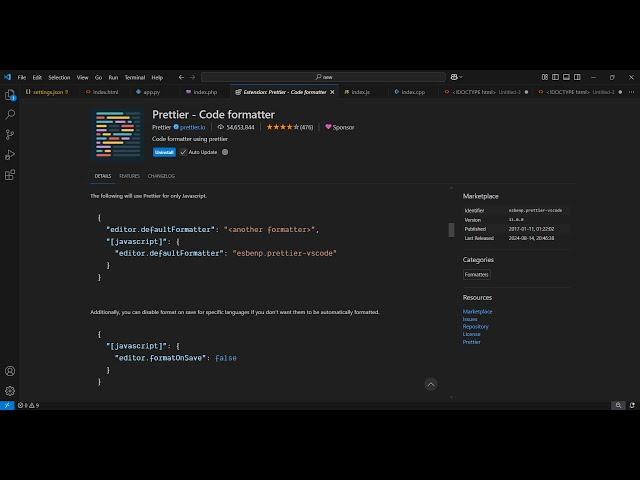
Task: Open the Search view in activity bar
Action: (10, 114)
